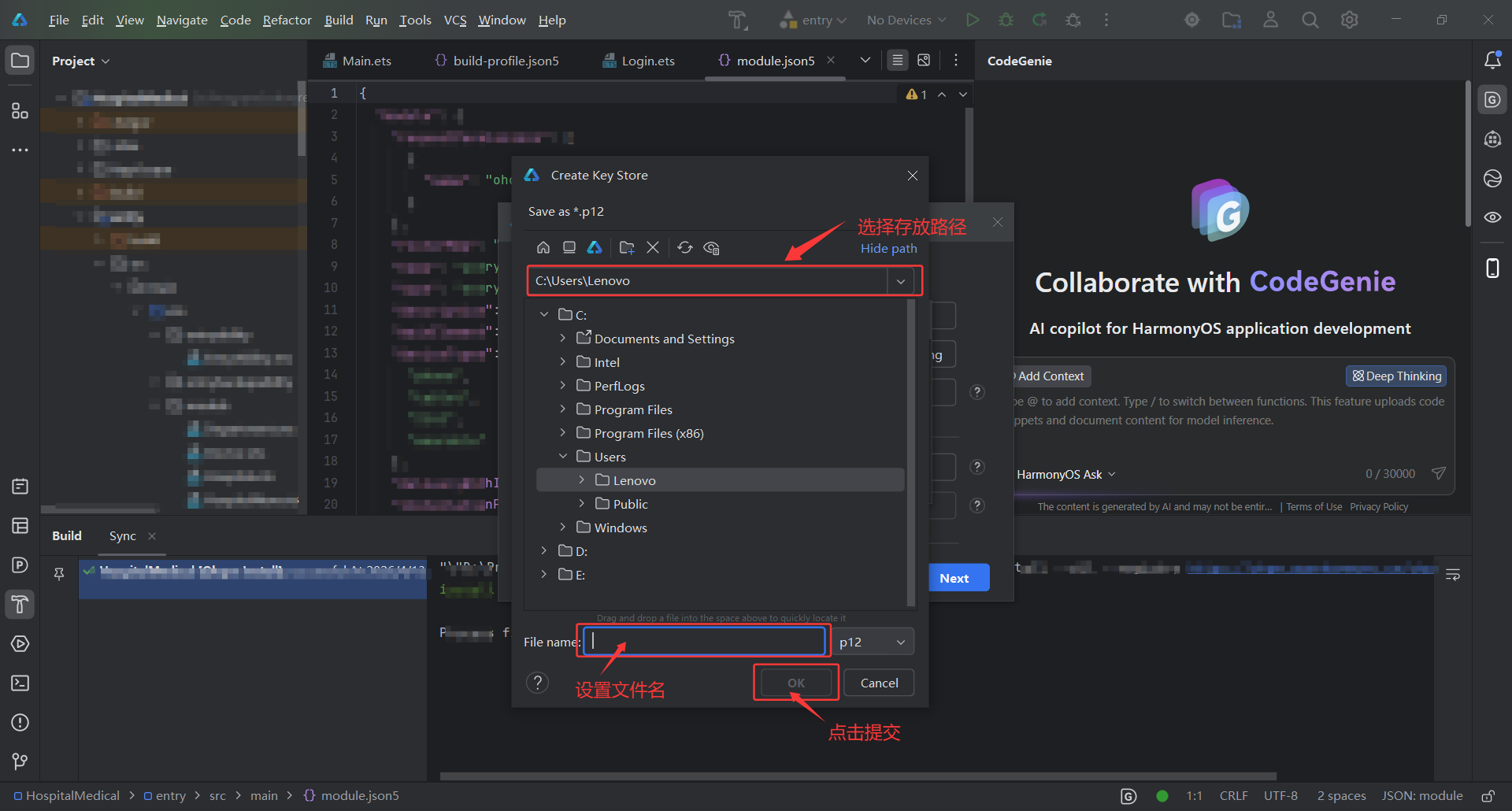Image resolution: width=1512 pixels, height=811 pixels.
Task: Click the Debug bug icon in toolbar
Action: pyautogui.click(x=1006, y=20)
